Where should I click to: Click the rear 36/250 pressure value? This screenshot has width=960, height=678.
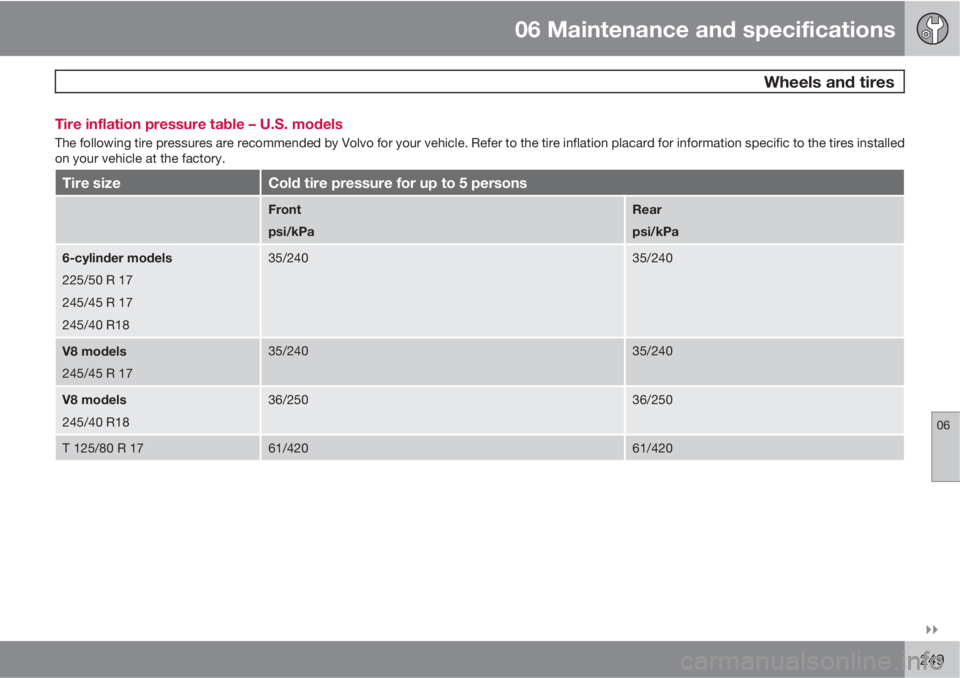pyautogui.click(x=652, y=400)
